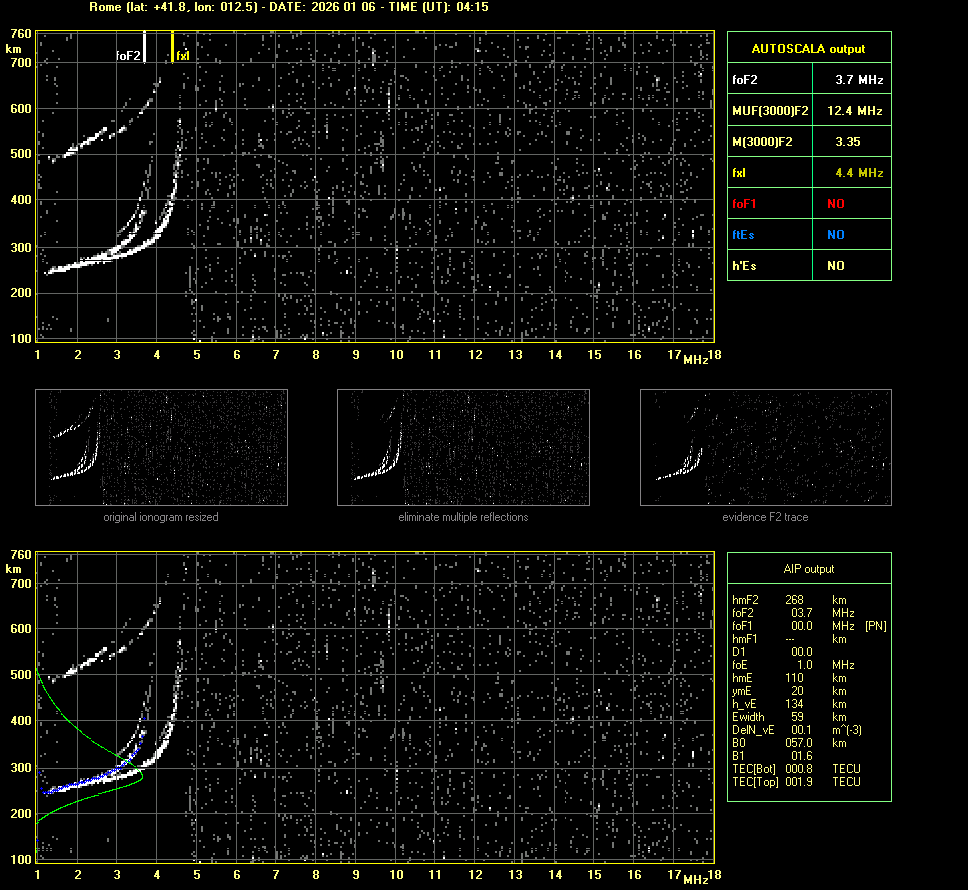
Task: Open the original ionogram resized thumbnail
Action: tap(161, 447)
